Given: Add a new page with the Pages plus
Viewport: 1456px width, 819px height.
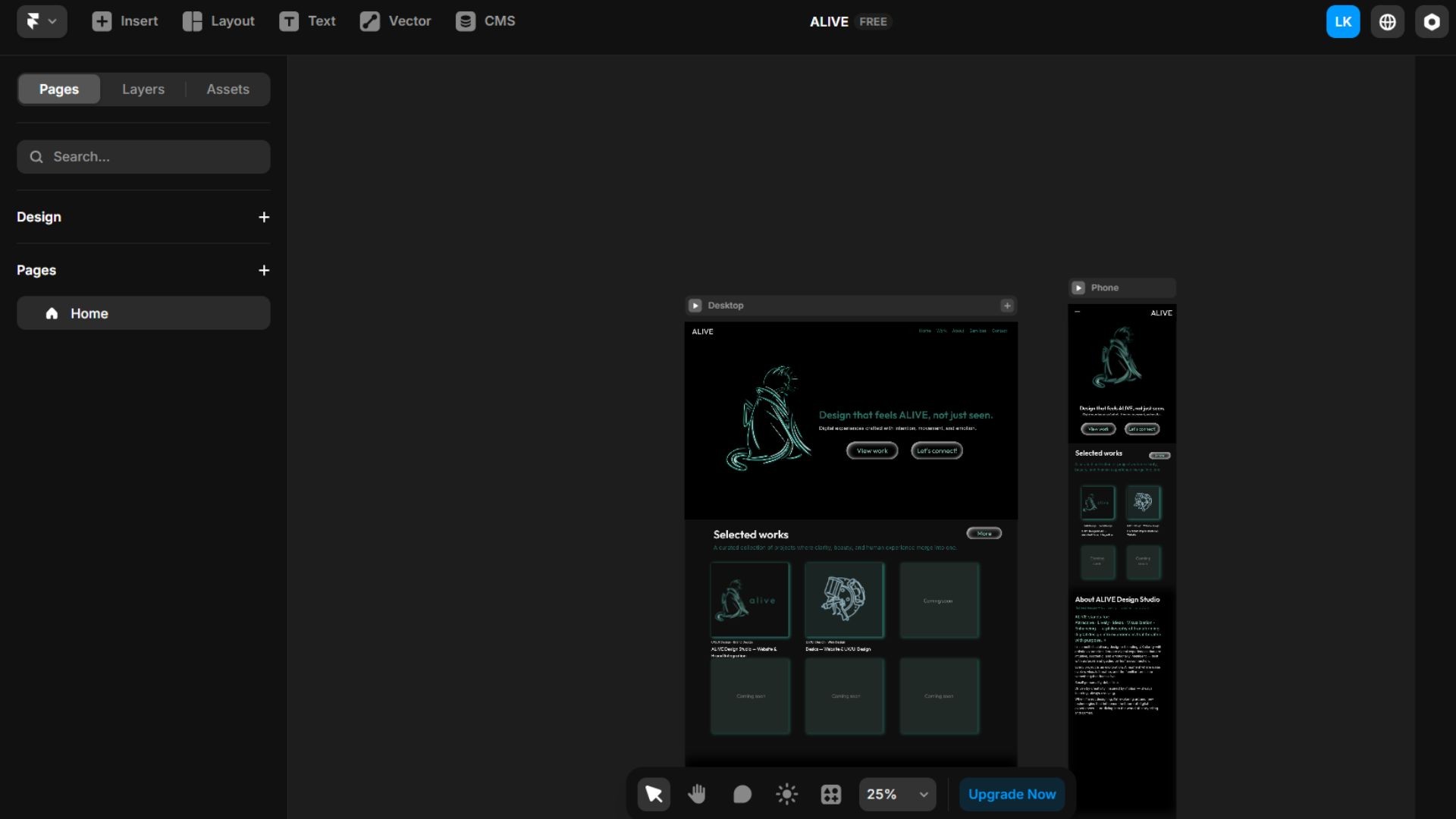Looking at the screenshot, I should coord(263,271).
